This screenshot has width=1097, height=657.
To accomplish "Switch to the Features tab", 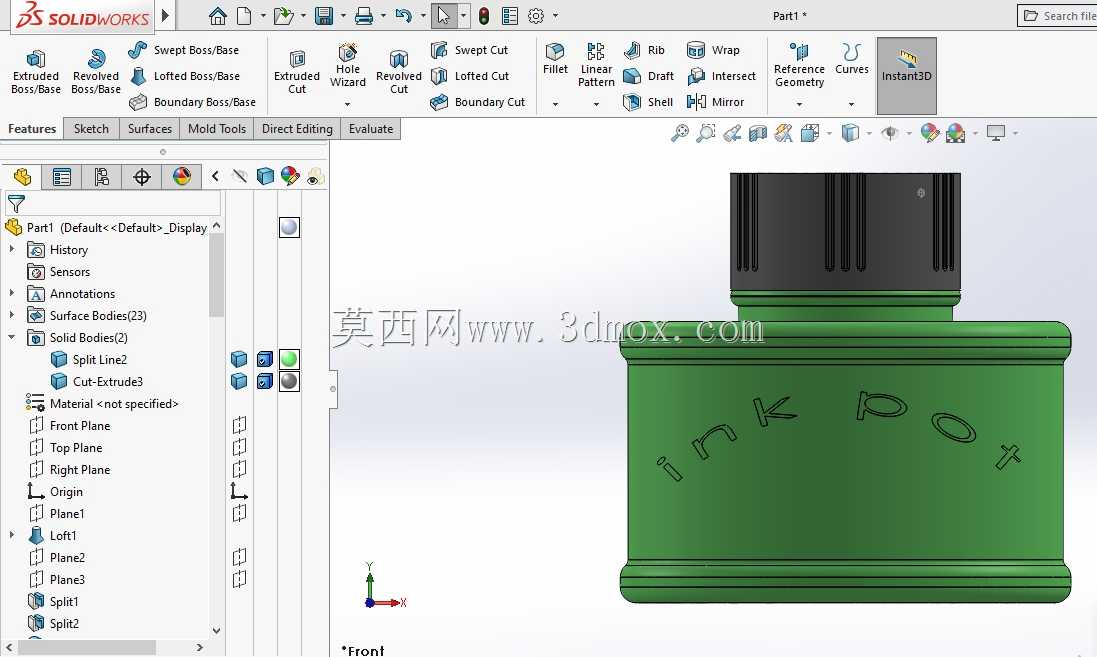I will [32, 129].
